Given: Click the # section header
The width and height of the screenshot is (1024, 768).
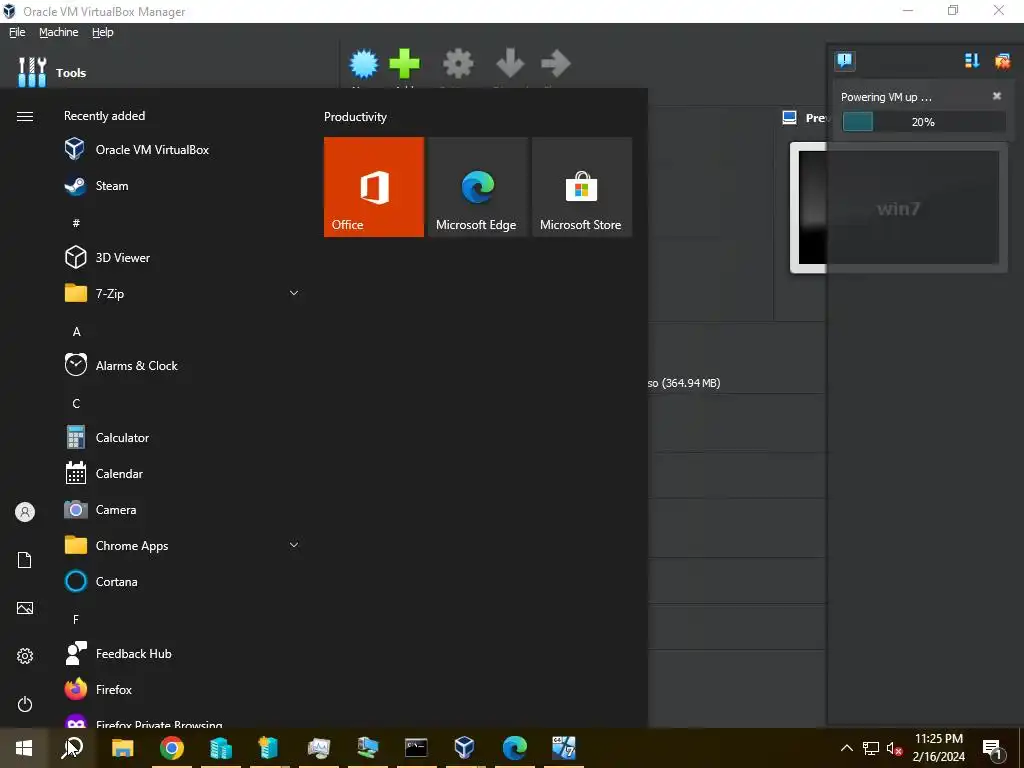Looking at the screenshot, I should [x=76, y=223].
